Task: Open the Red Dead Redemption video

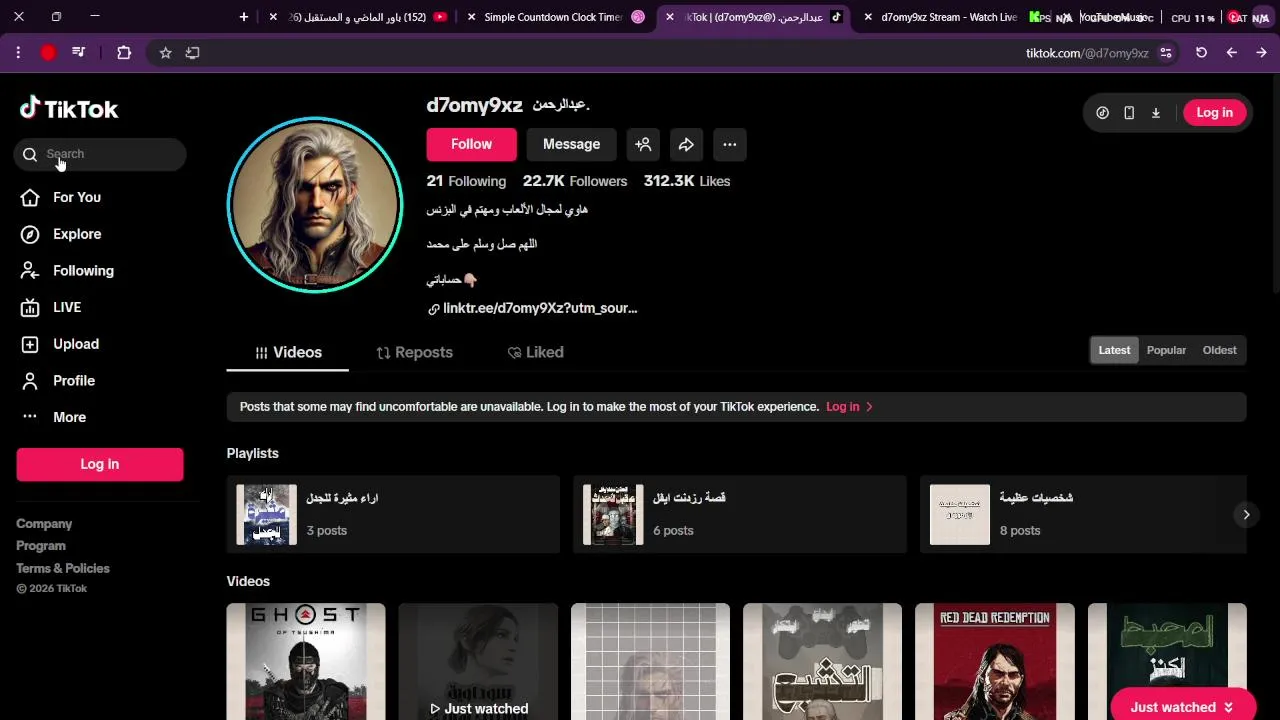Action: [994, 661]
